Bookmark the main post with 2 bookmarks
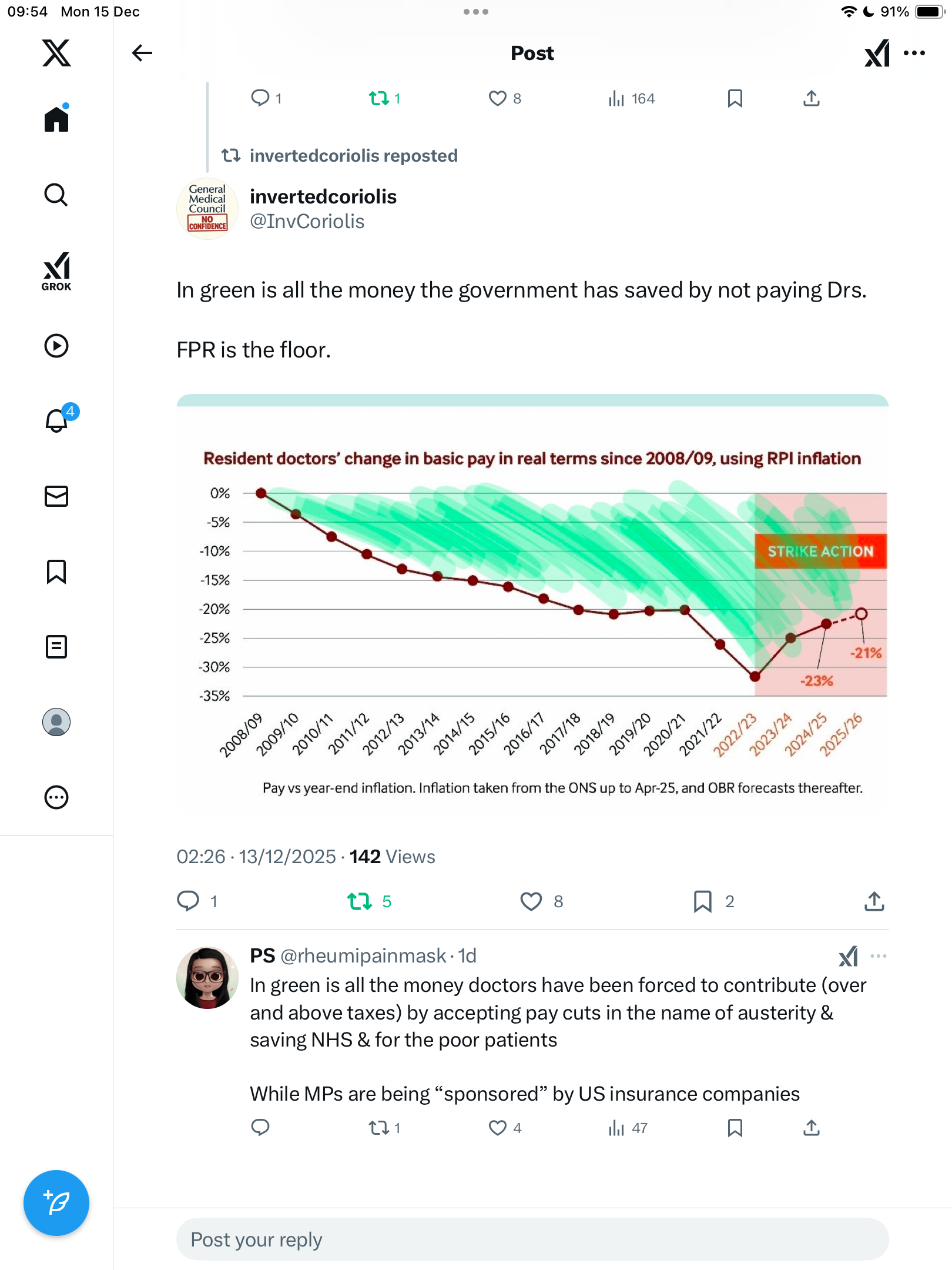Image resolution: width=952 pixels, height=1270 pixels. point(703,901)
